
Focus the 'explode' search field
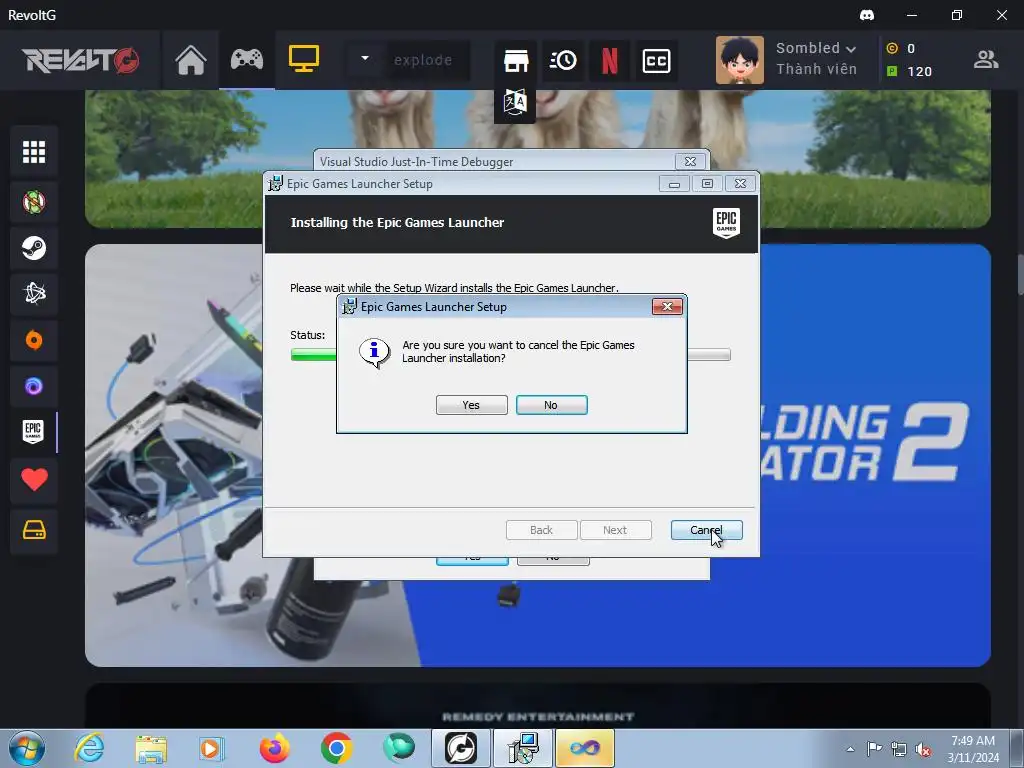coord(428,60)
